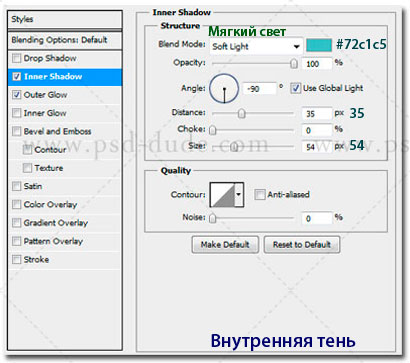Select the Inner Shadow style row

point(65,77)
